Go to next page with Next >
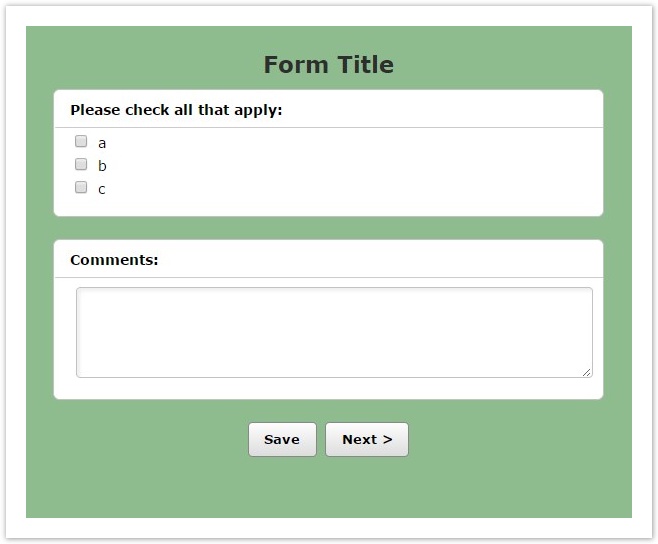The width and height of the screenshot is (658, 544). pos(367,440)
